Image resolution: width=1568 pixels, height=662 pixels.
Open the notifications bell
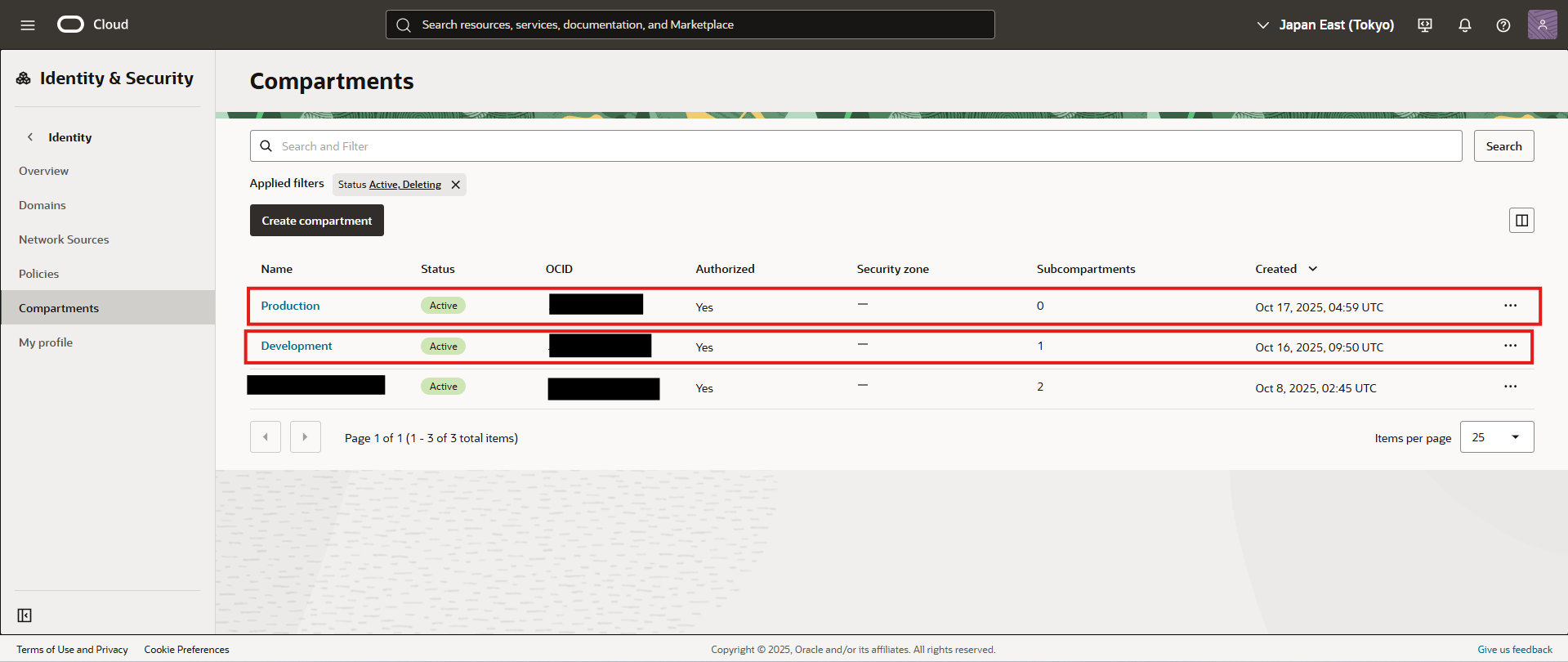tap(1465, 25)
